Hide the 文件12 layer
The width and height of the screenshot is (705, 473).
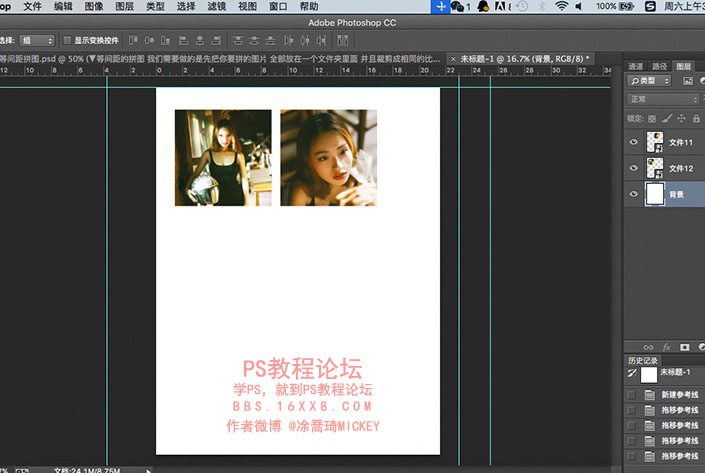pyautogui.click(x=634, y=168)
